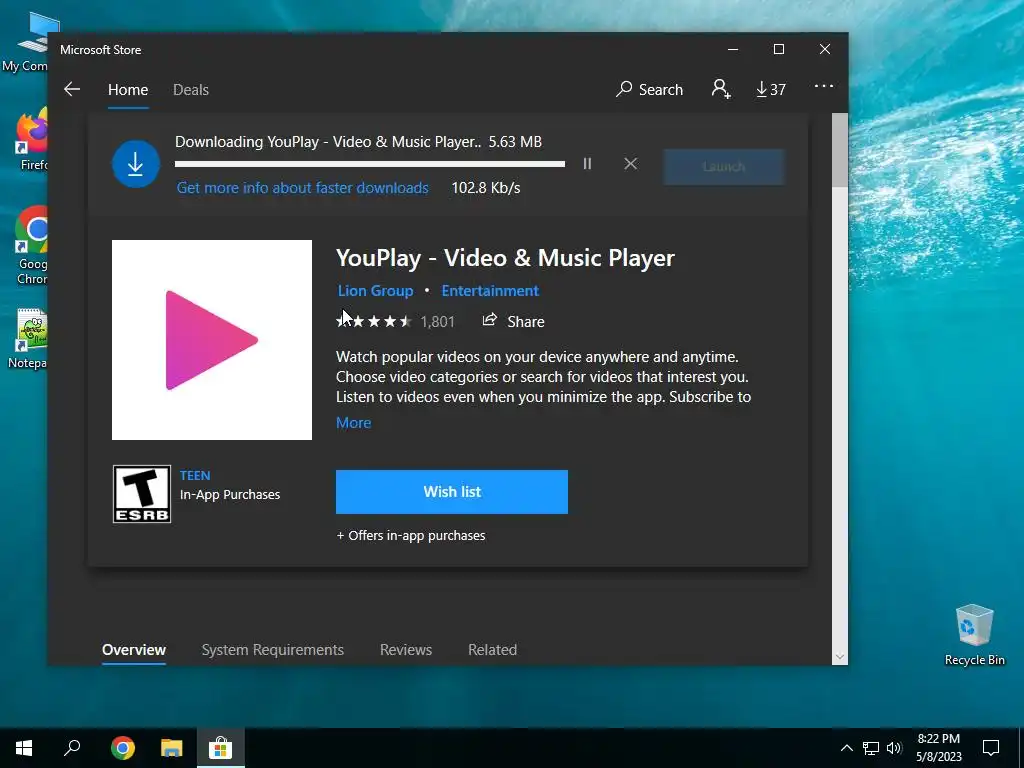Click the download progress bar
Viewport: 1024px width, 768px height.
pos(370,164)
